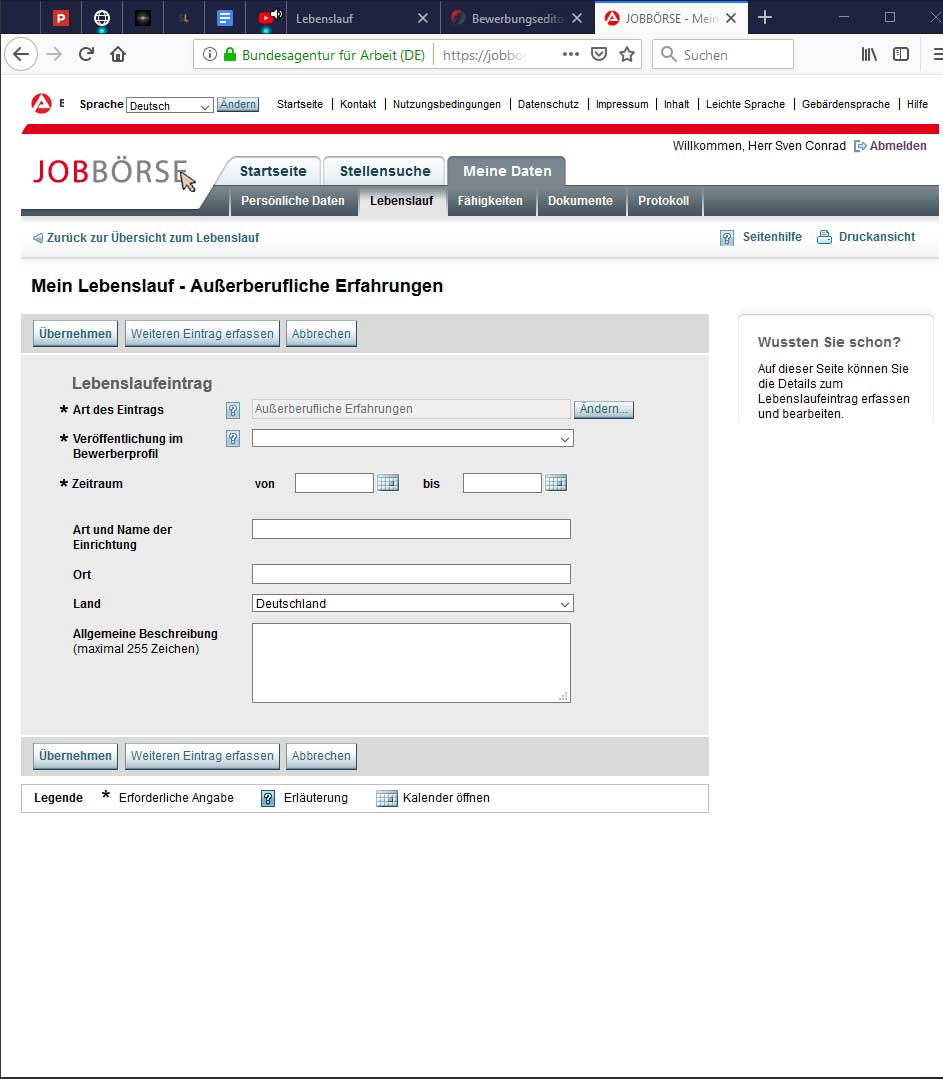Open calendar for the 'von' date field
The width and height of the screenshot is (943, 1079).
(388, 483)
